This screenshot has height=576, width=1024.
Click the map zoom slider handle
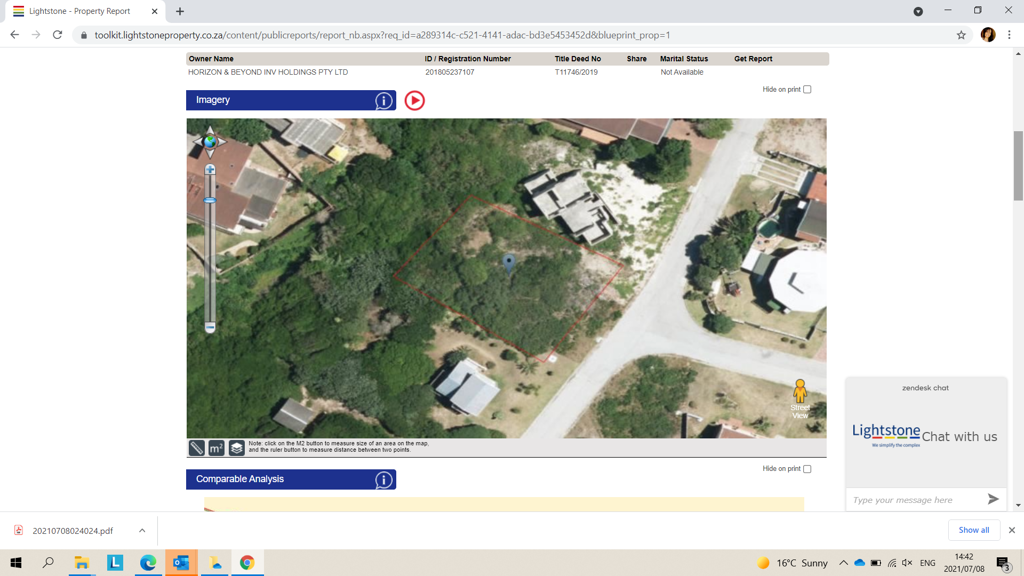coord(210,201)
